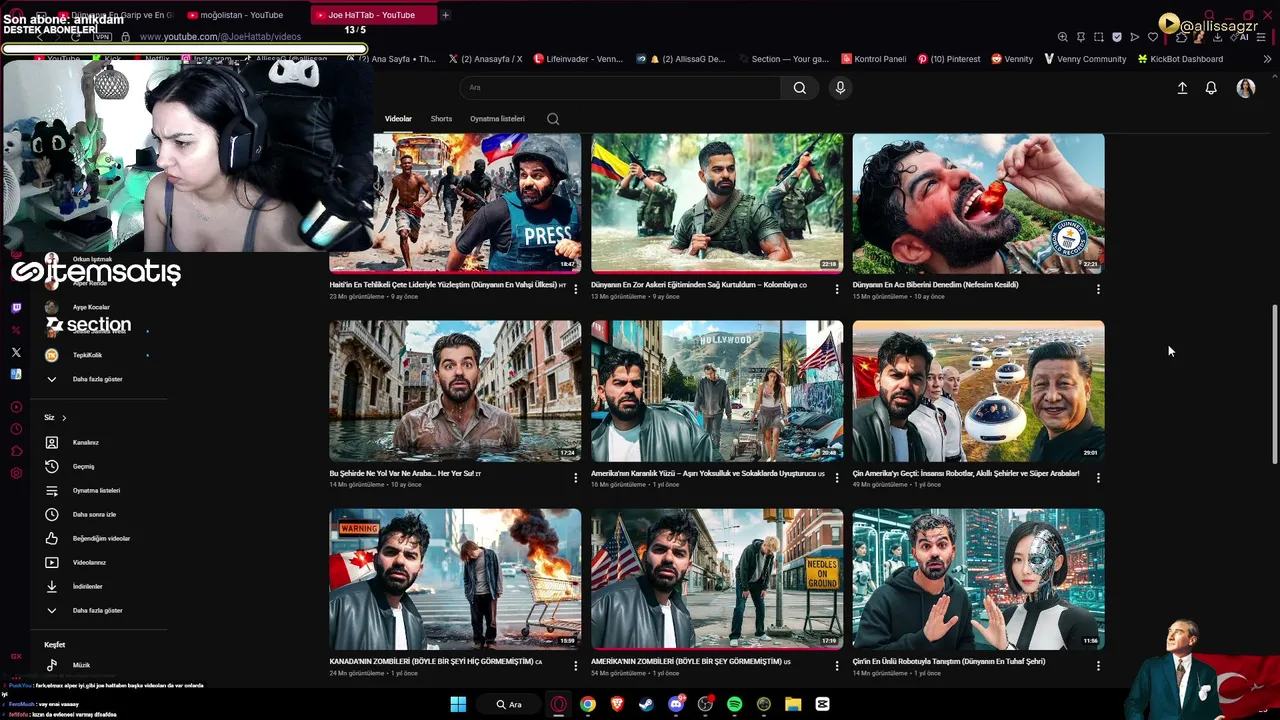
Task: Open the Pinterest bookmark
Action: coord(949,59)
